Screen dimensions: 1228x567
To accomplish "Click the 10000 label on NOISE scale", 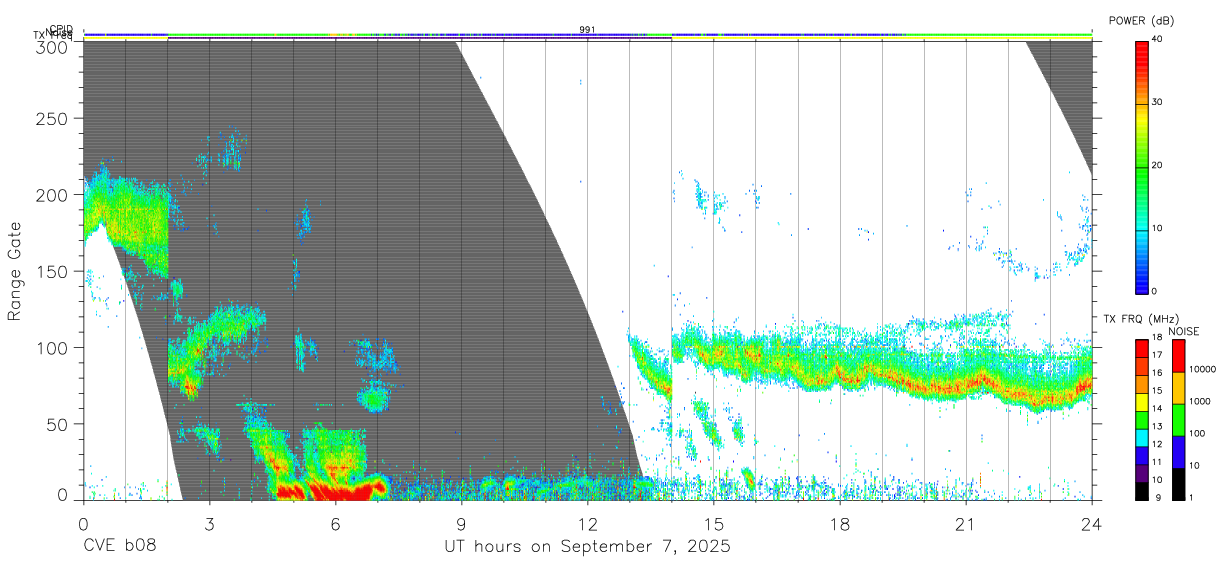I will [1202, 370].
